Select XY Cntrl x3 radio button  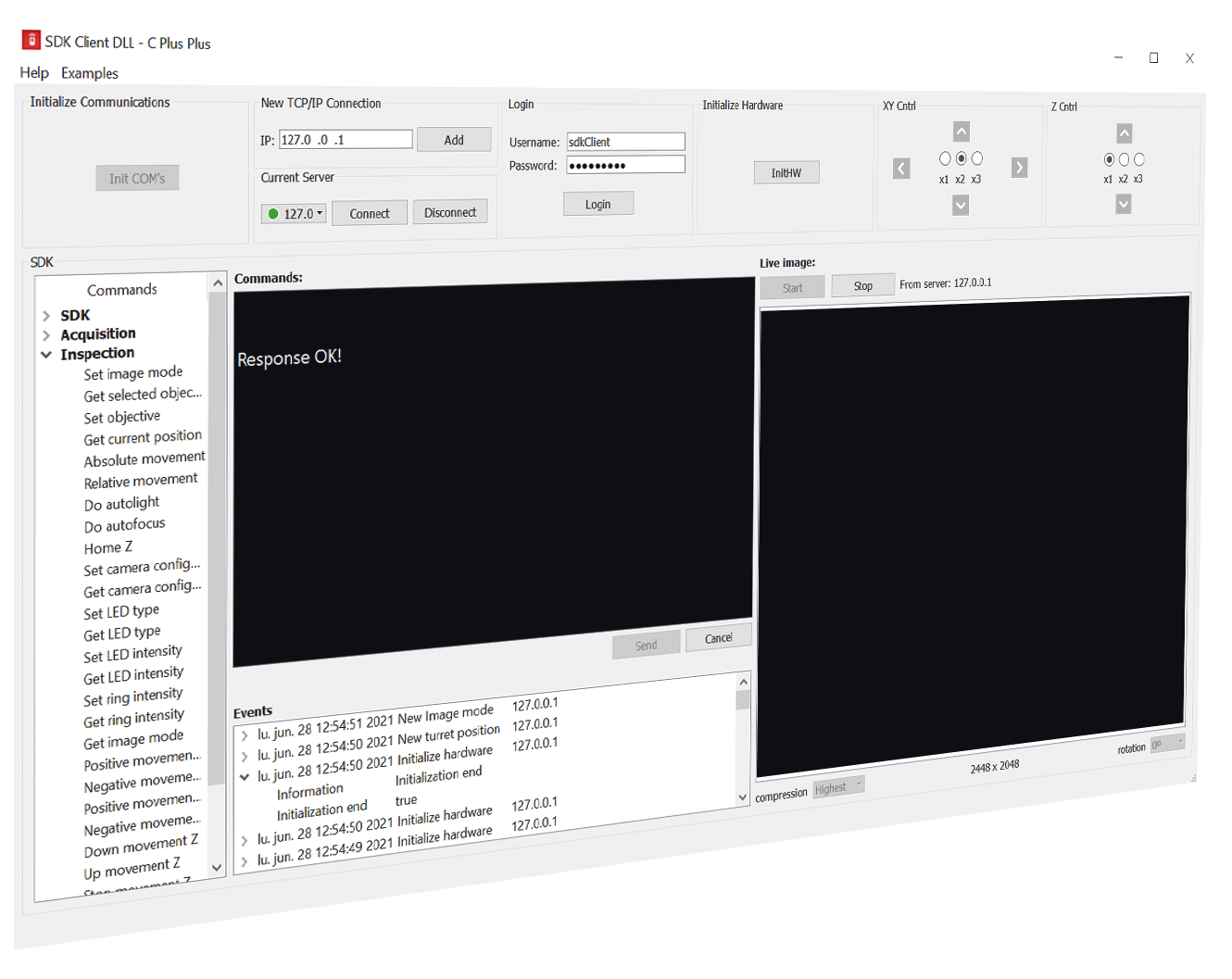[976, 158]
